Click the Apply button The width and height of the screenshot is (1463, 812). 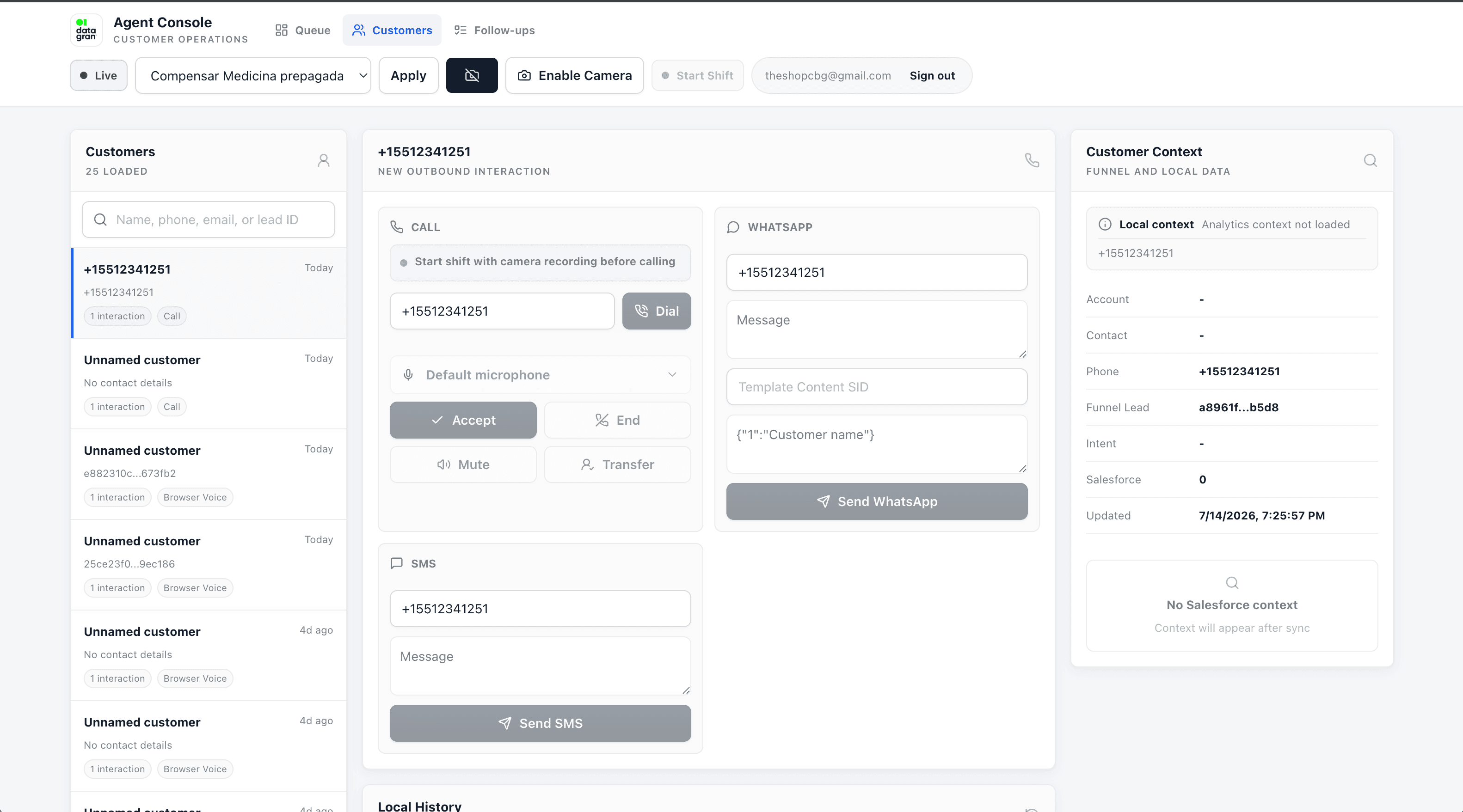408,75
